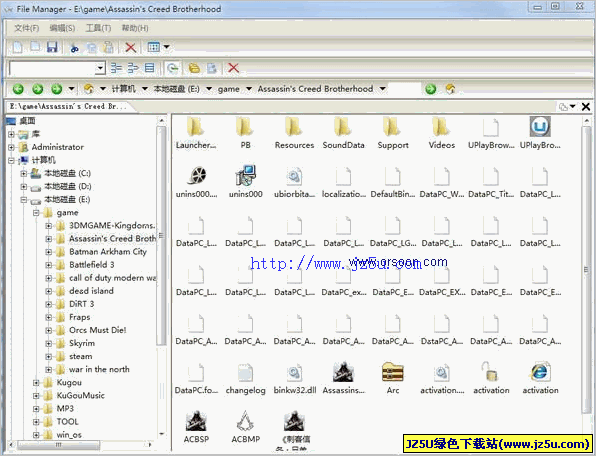This screenshot has height=456, width=596.
Task: Select the Videos folder
Action: point(442,132)
